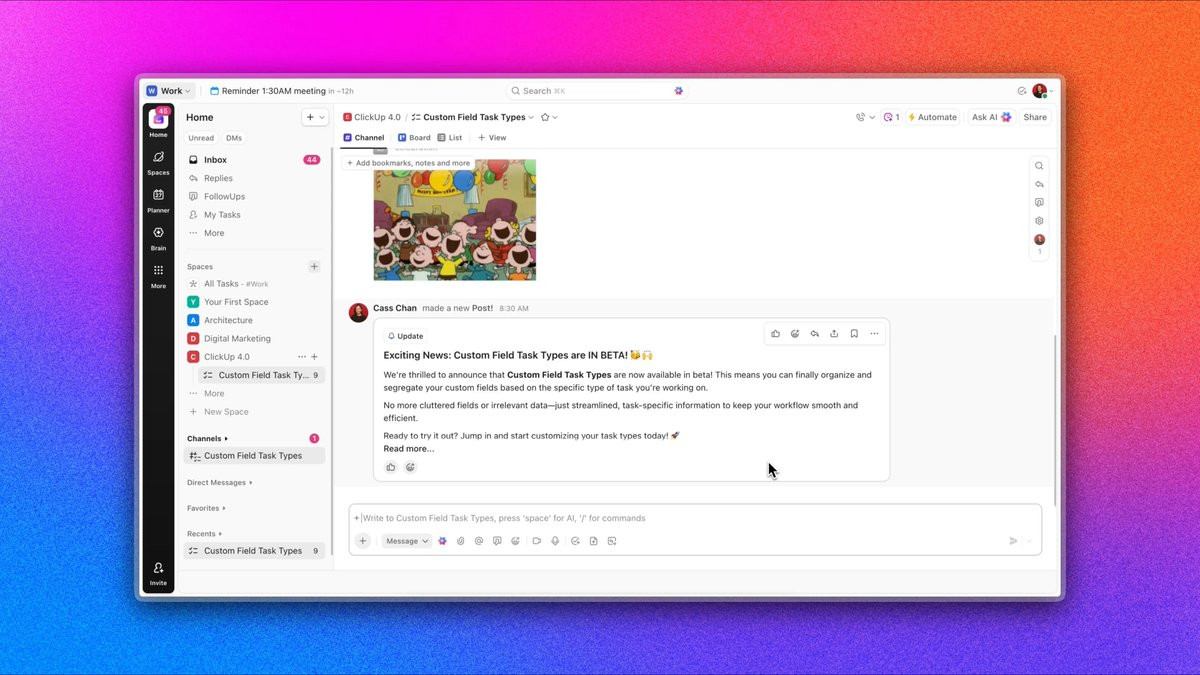The height and width of the screenshot is (675, 1200).
Task: Click the Ask AI button
Action: click(991, 117)
